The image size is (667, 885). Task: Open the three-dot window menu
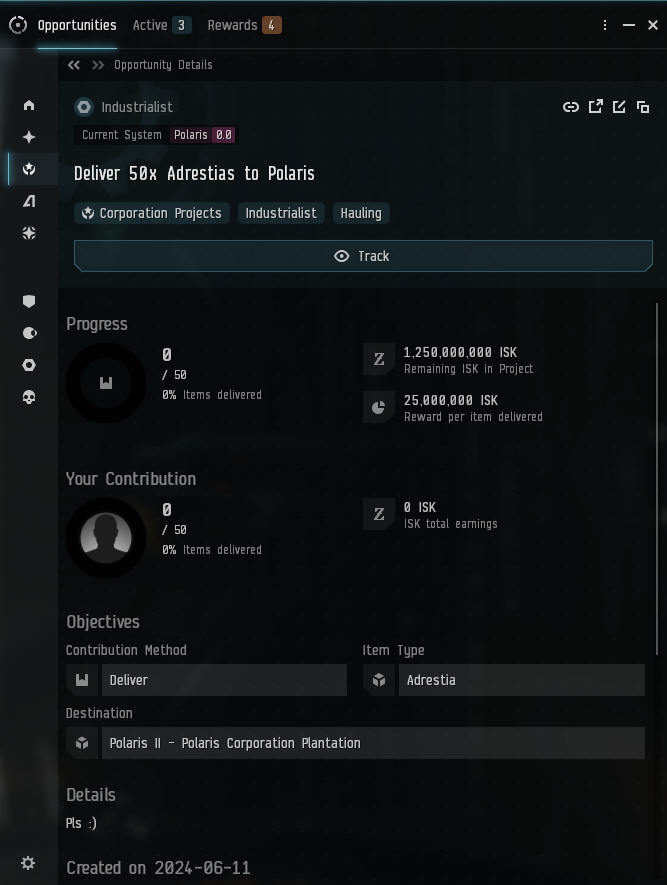coord(605,25)
